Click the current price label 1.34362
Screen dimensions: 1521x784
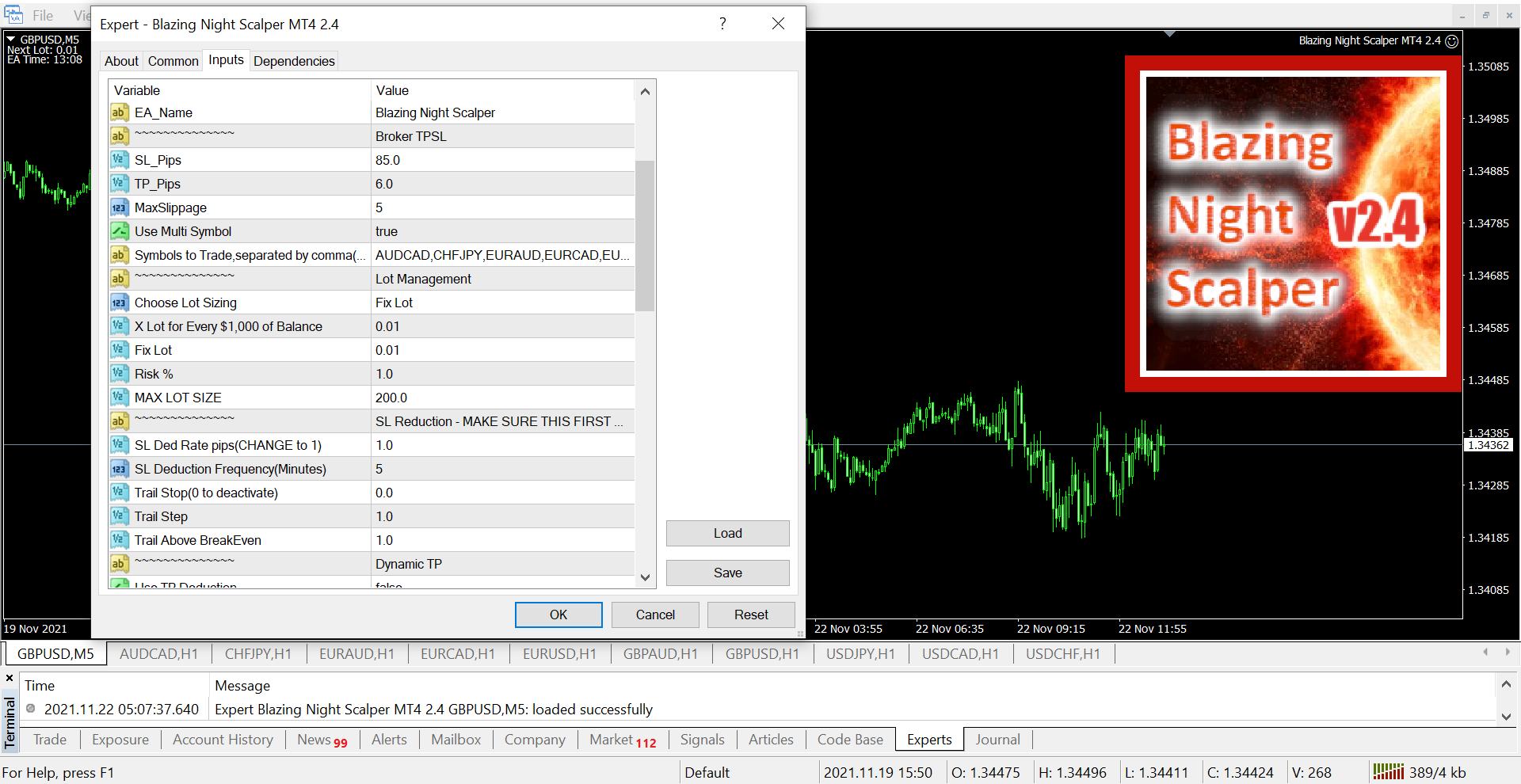tap(1489, 445)
